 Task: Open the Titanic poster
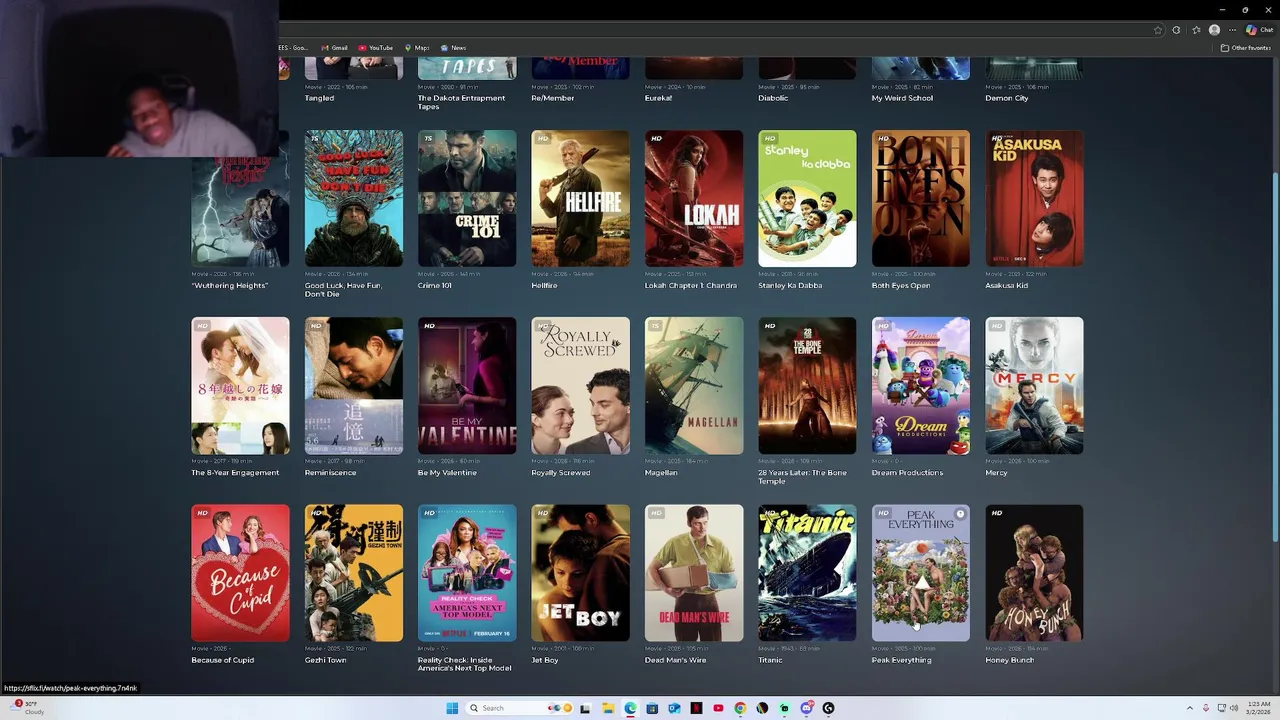807,573
